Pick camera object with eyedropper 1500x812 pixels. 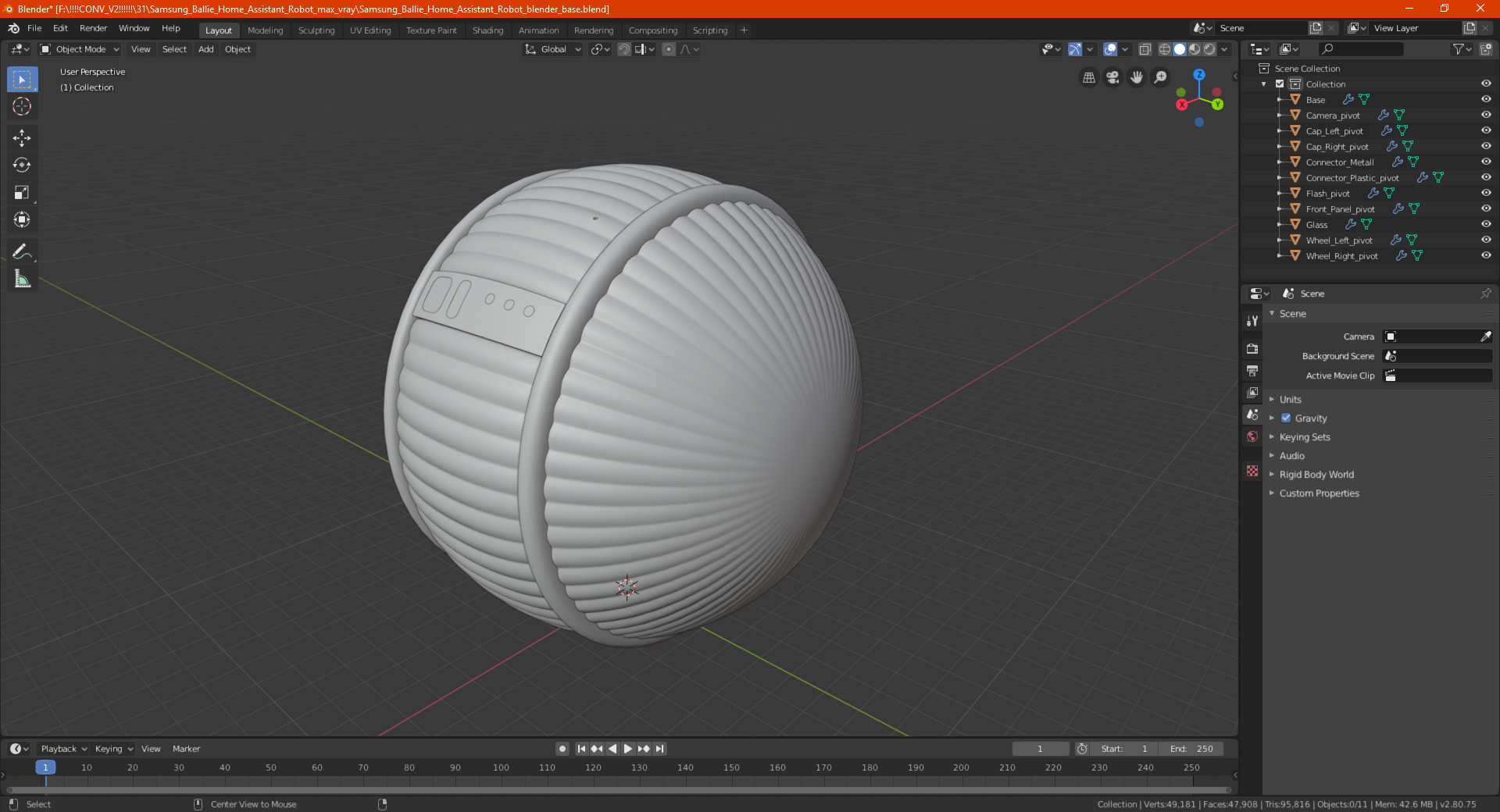[1486, 337]
